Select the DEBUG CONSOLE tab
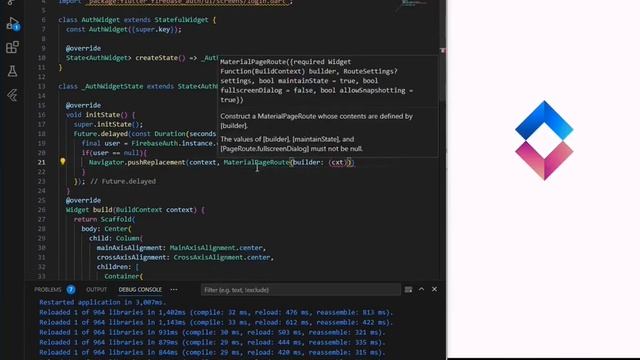640x360 pixels. pyautogui.click(x=140, y=289)
